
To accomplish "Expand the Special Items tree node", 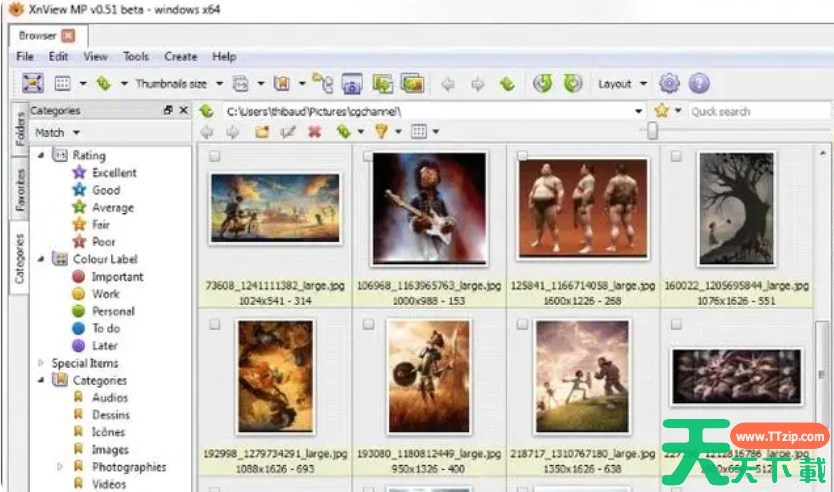I will (x=41, y=363).
